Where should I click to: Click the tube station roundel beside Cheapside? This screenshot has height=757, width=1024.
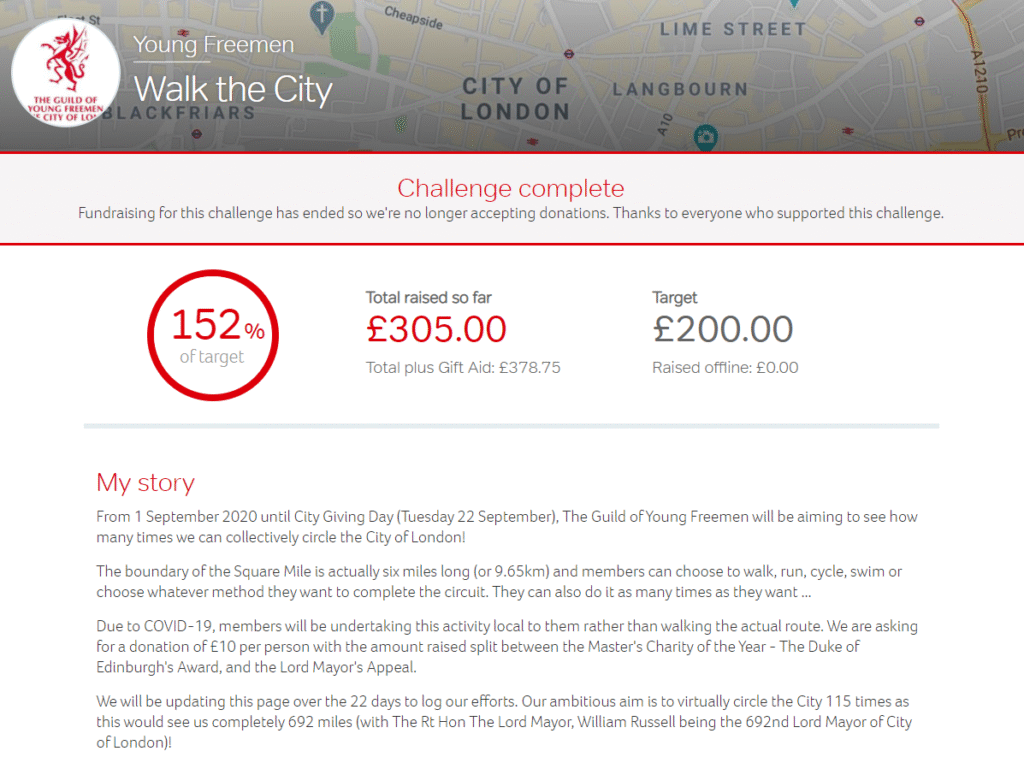pyautogui.click(x=568, y=54)
